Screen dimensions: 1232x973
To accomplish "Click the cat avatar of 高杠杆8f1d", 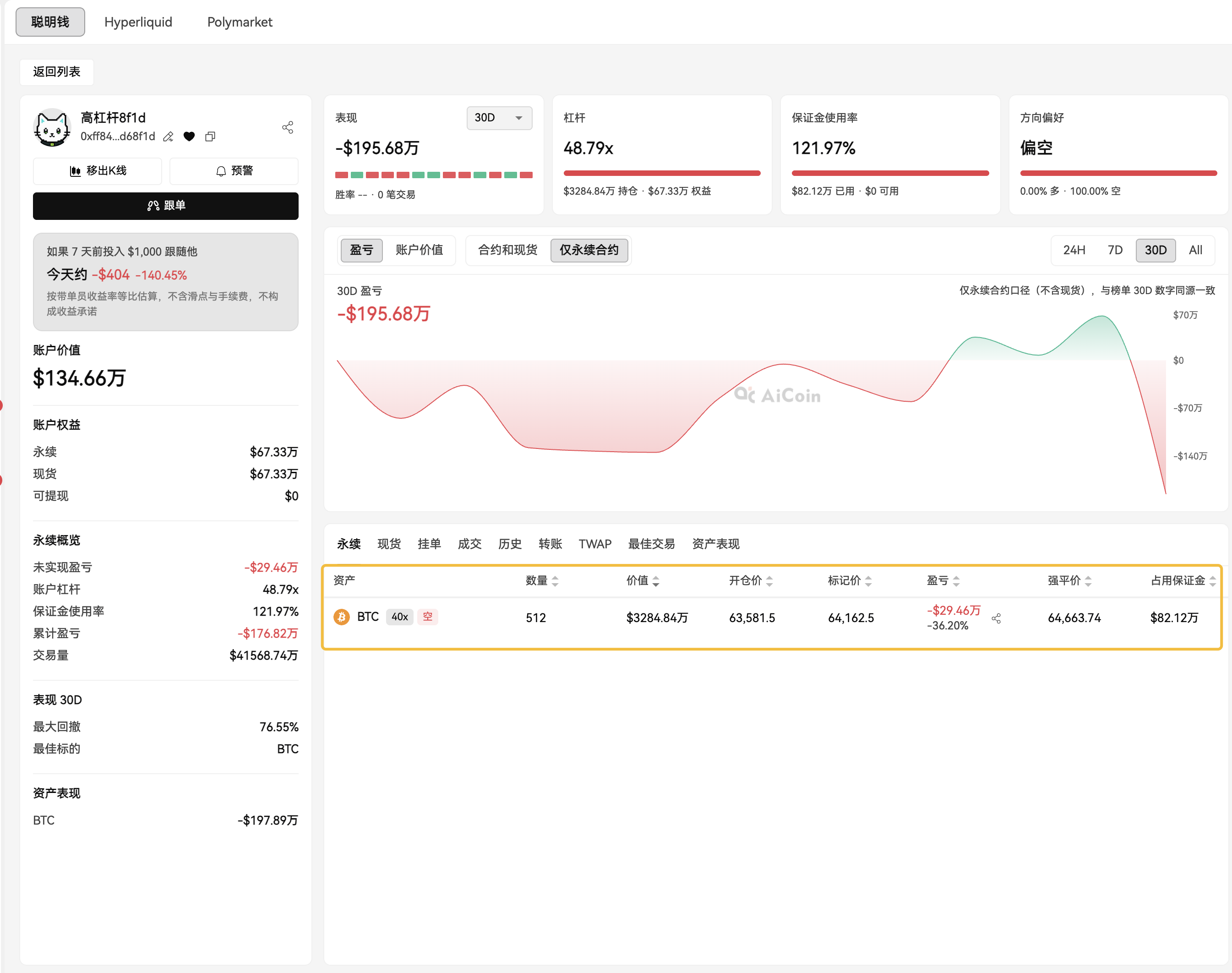I will 52,127.
